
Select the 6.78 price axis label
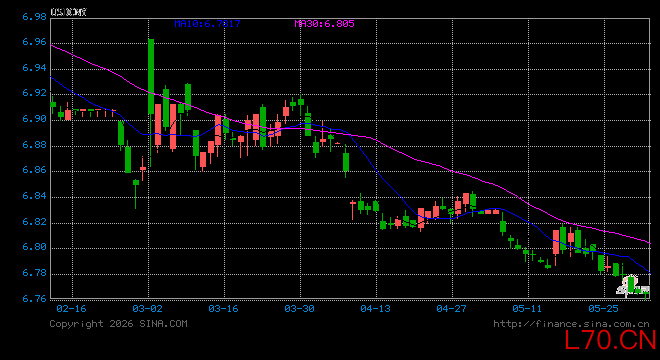tap(34, 273)
